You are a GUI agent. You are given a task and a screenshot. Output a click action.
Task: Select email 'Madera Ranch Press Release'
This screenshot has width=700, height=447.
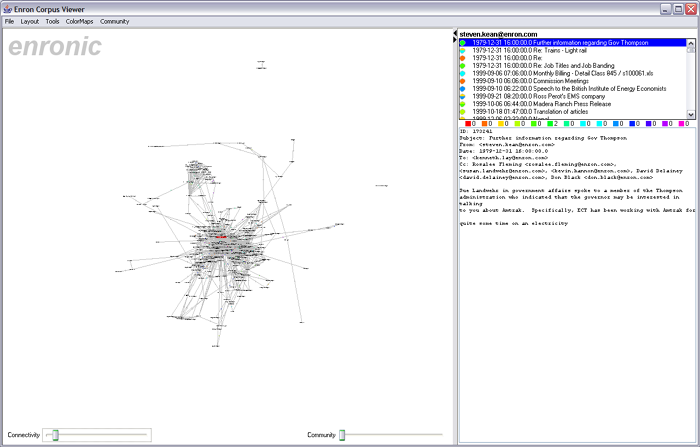click(572, 104)
